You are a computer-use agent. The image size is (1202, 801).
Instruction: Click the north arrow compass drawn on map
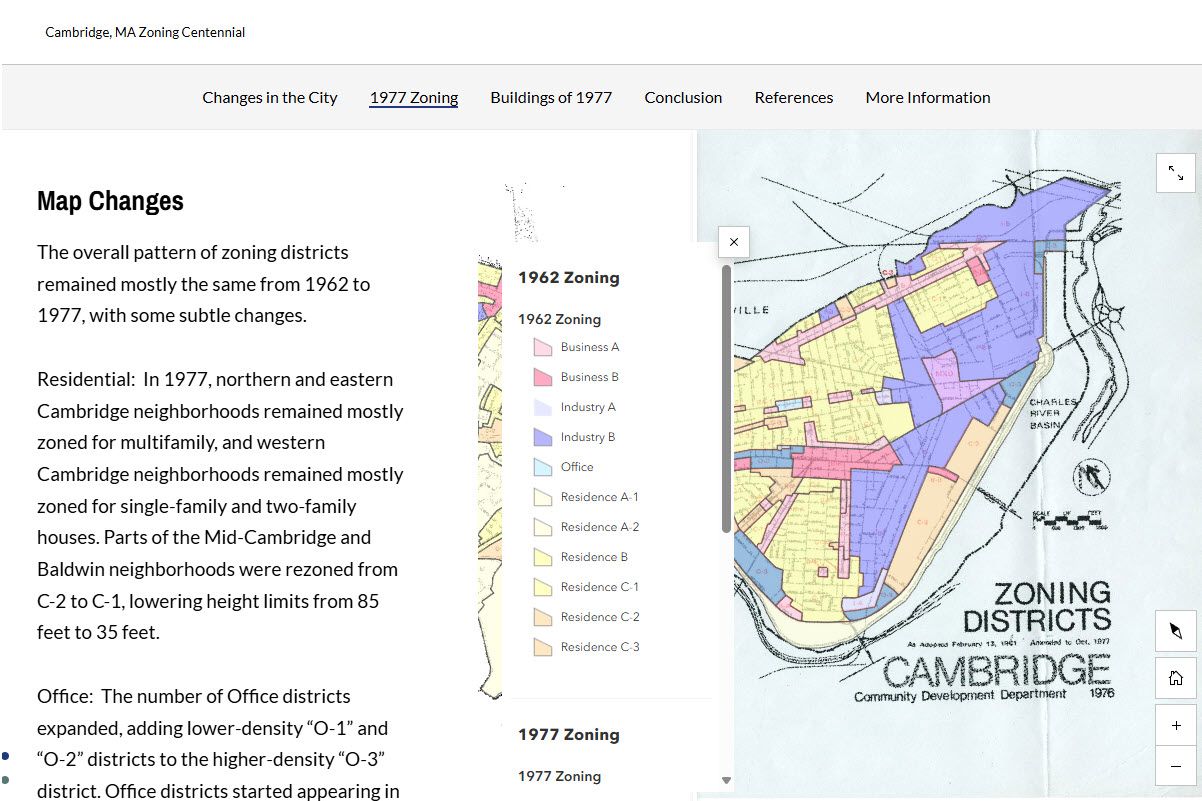[1092, 479]
